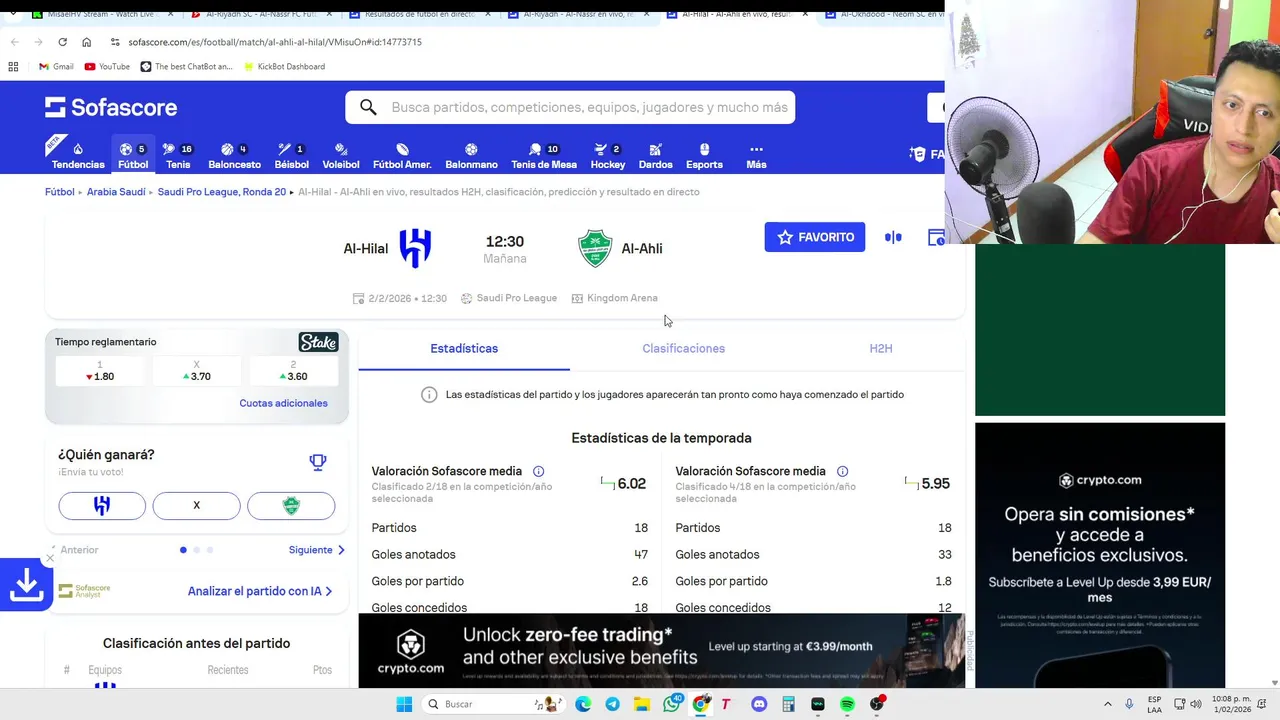Click the browser address bar URL
The width and height of the screenshot is (1280, 720).
(x=275, y=42)
